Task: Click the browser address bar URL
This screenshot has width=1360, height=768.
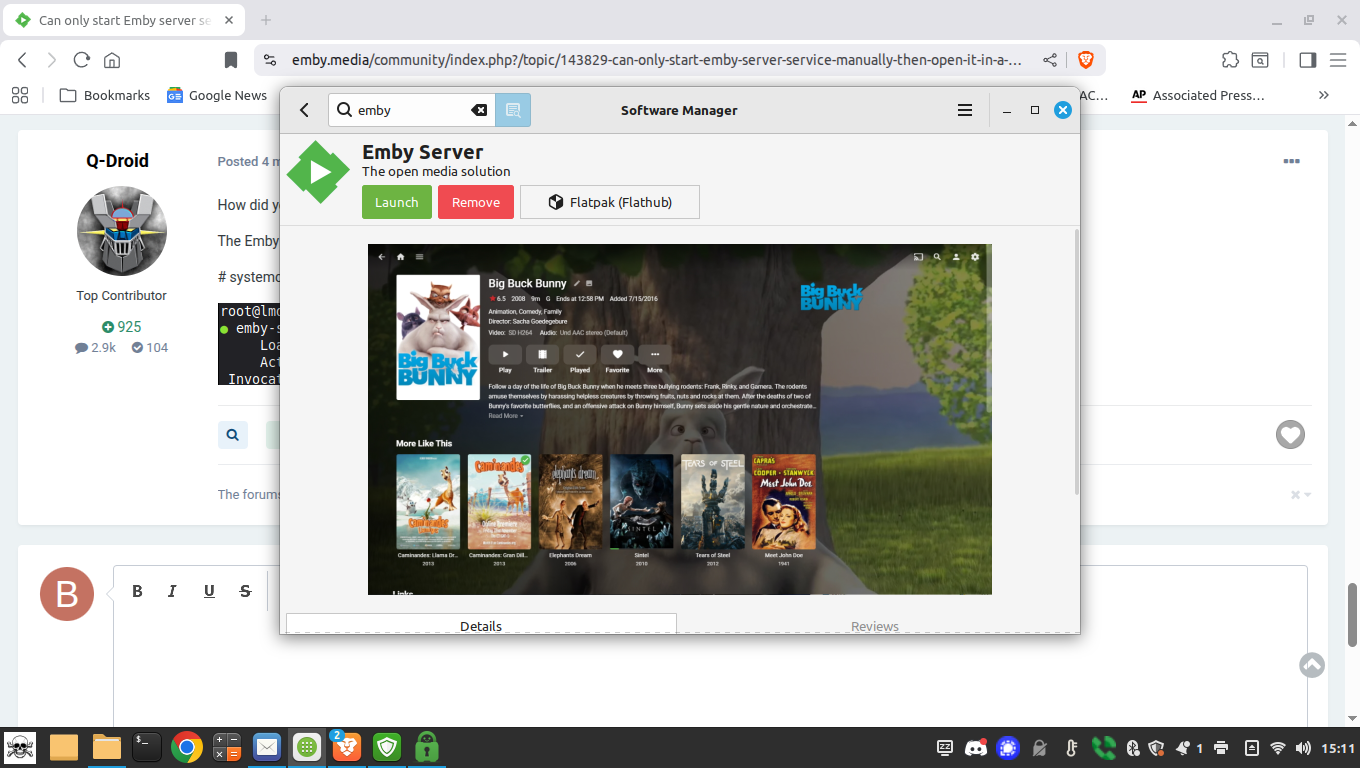Action: [657, 60]
